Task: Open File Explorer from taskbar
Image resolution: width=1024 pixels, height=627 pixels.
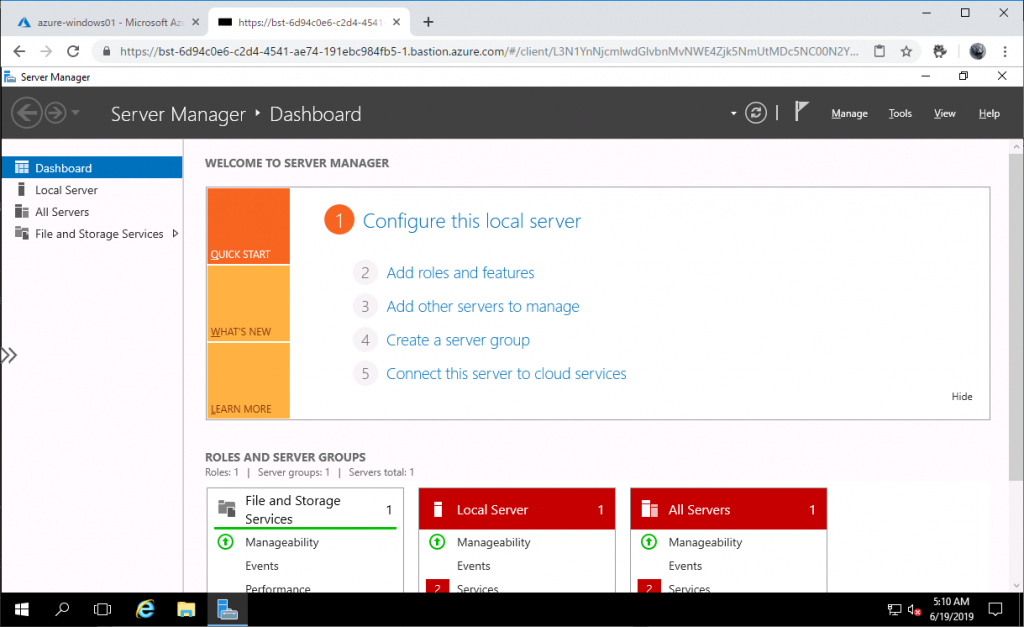Action: coord(186,609)
